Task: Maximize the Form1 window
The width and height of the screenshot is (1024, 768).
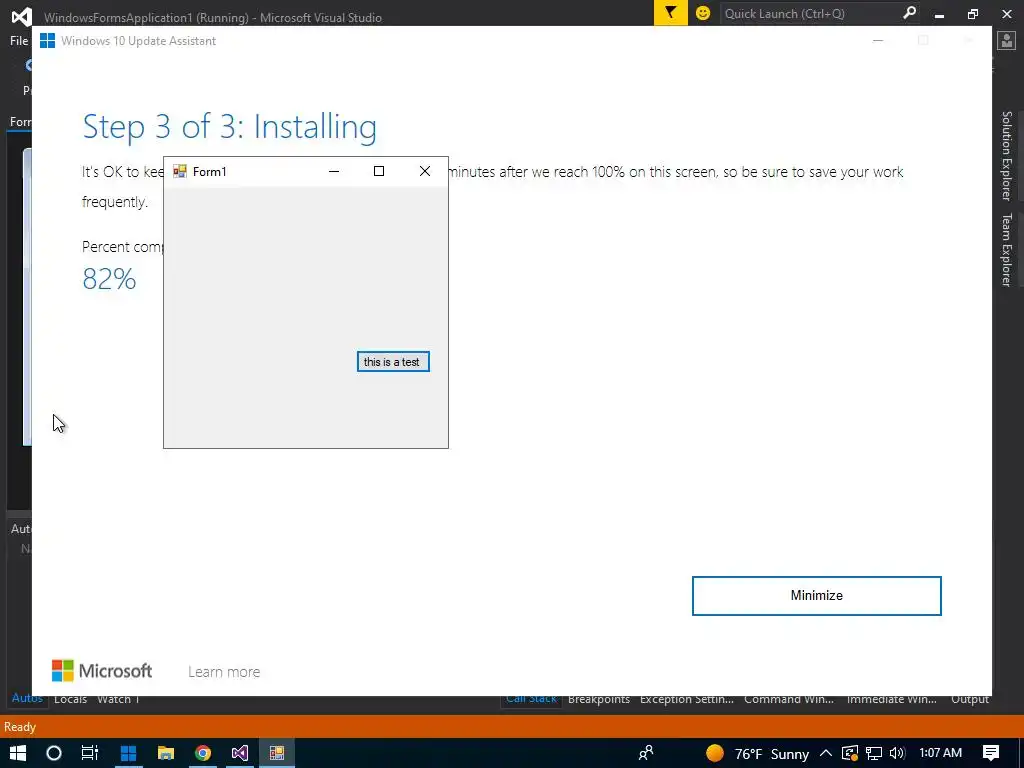Action: (379, 171)
